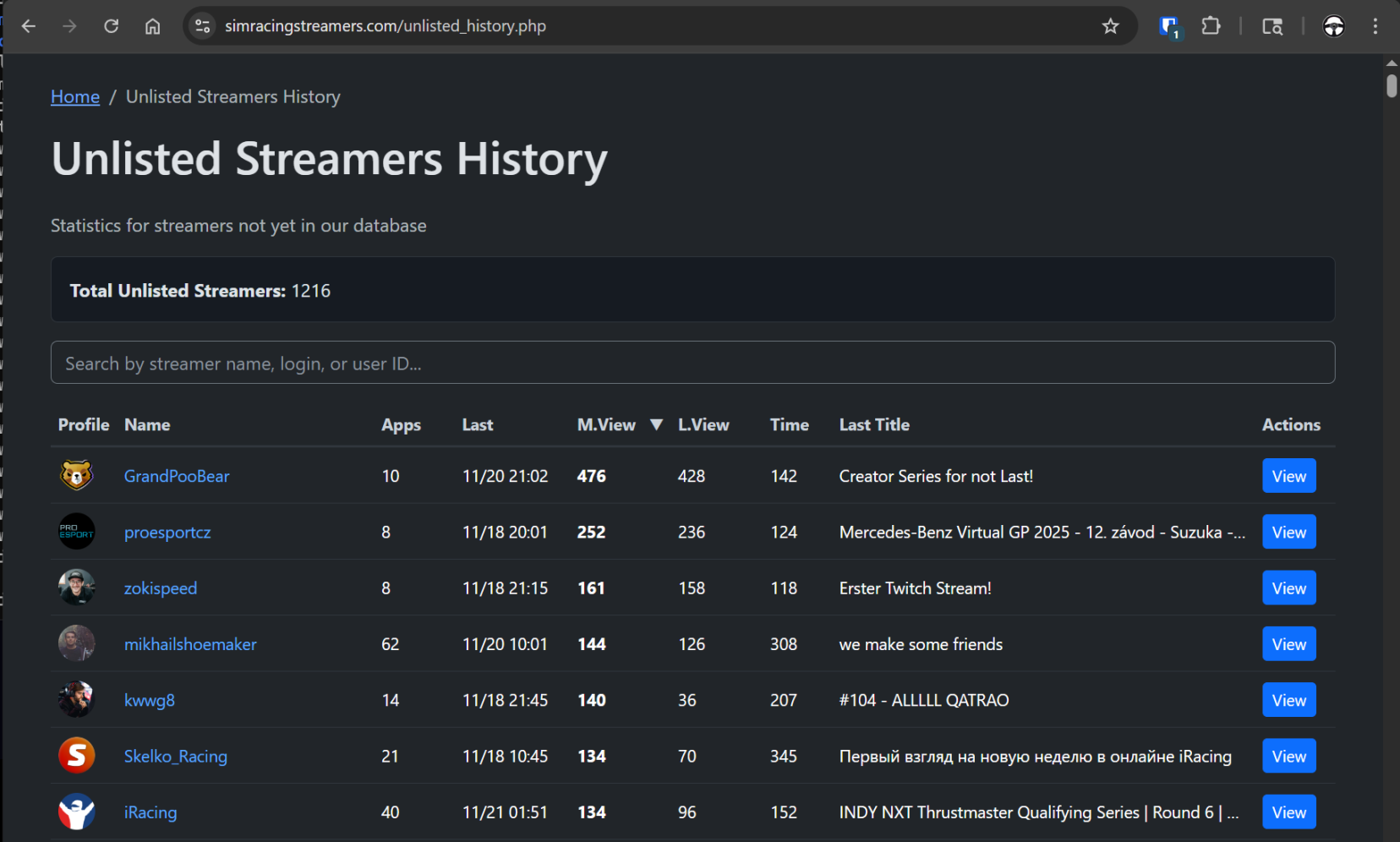Navigate to Home breadcrumb link
Image resolution: width=1400 pixels, height=842 pixels.
pos(75,97)
